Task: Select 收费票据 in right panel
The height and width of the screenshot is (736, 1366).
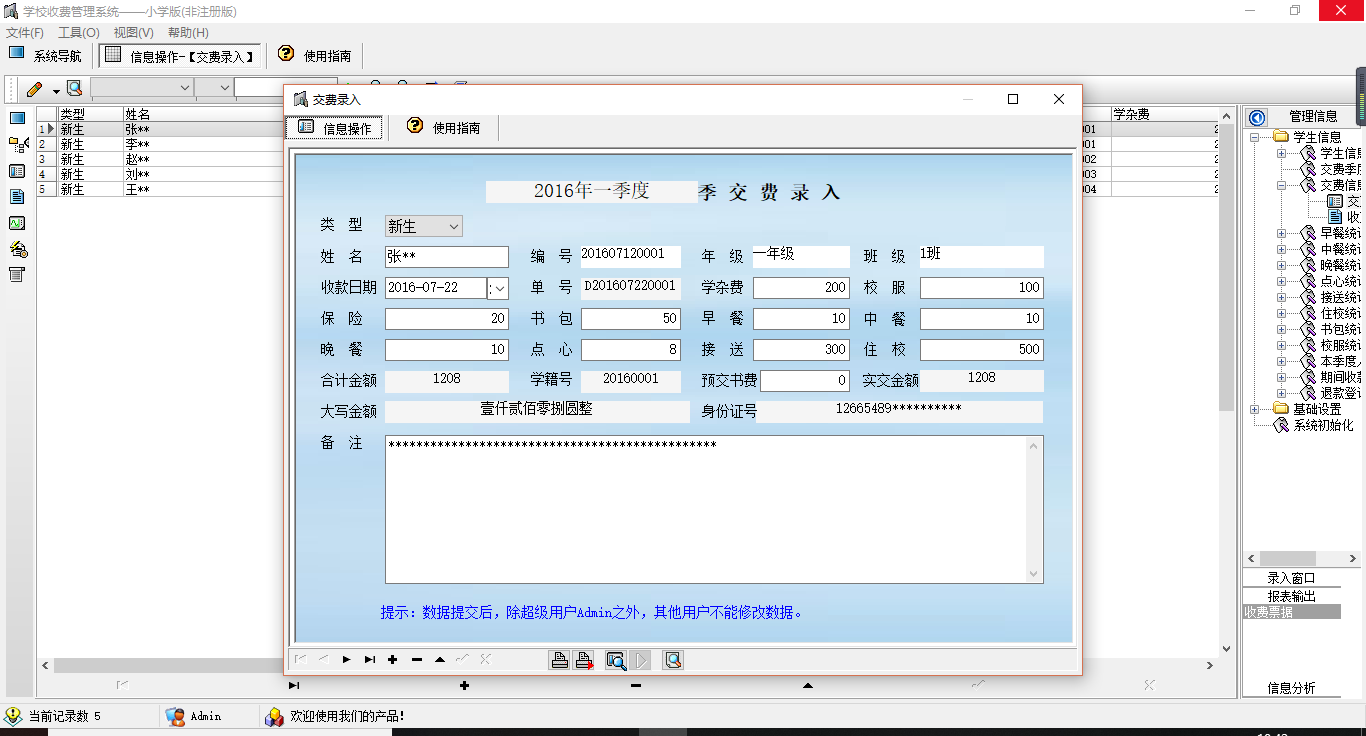Action: (1291, 612)
